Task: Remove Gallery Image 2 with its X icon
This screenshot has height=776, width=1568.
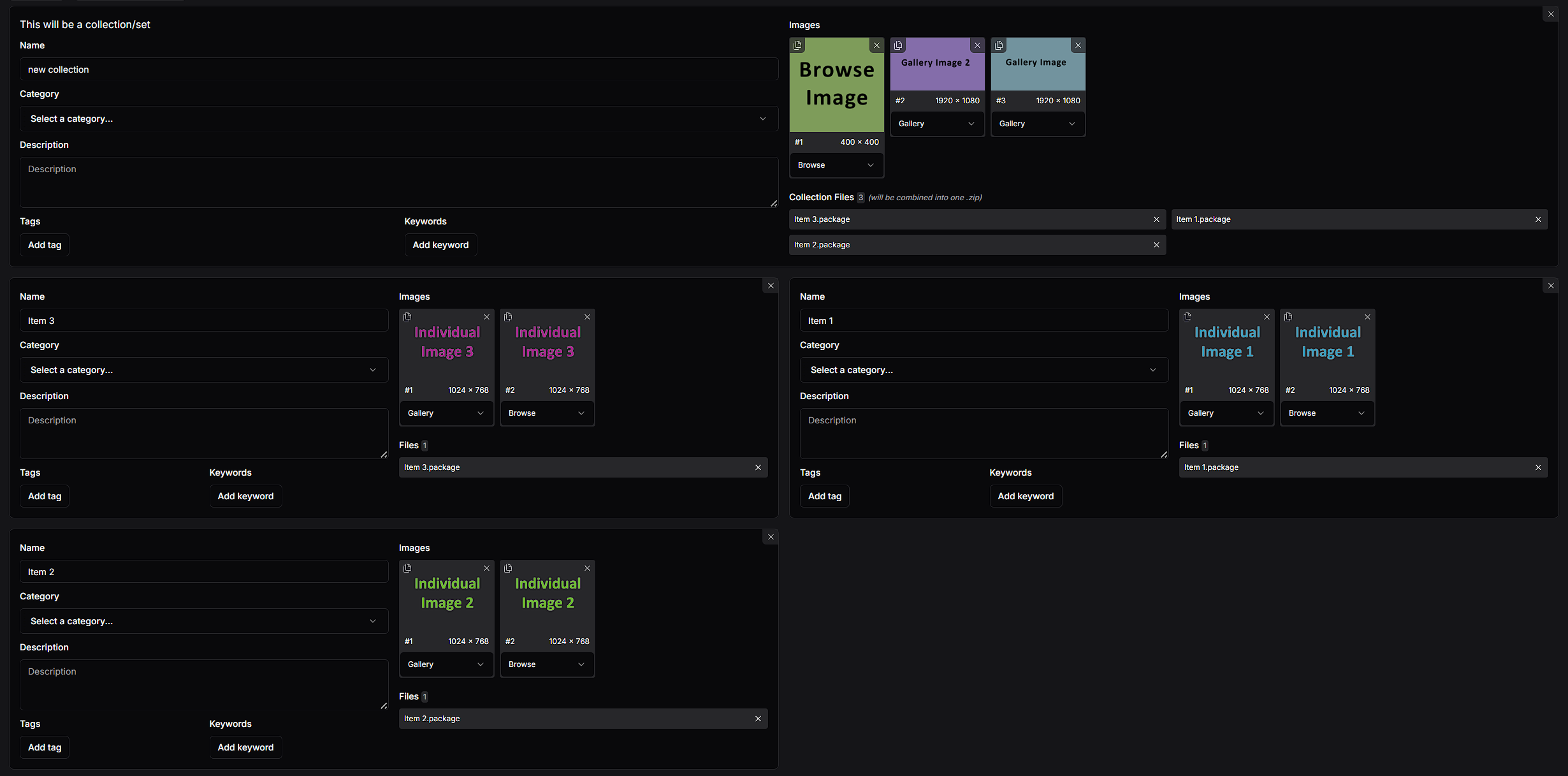Action: pyautogui.click(x=977, y=45)
